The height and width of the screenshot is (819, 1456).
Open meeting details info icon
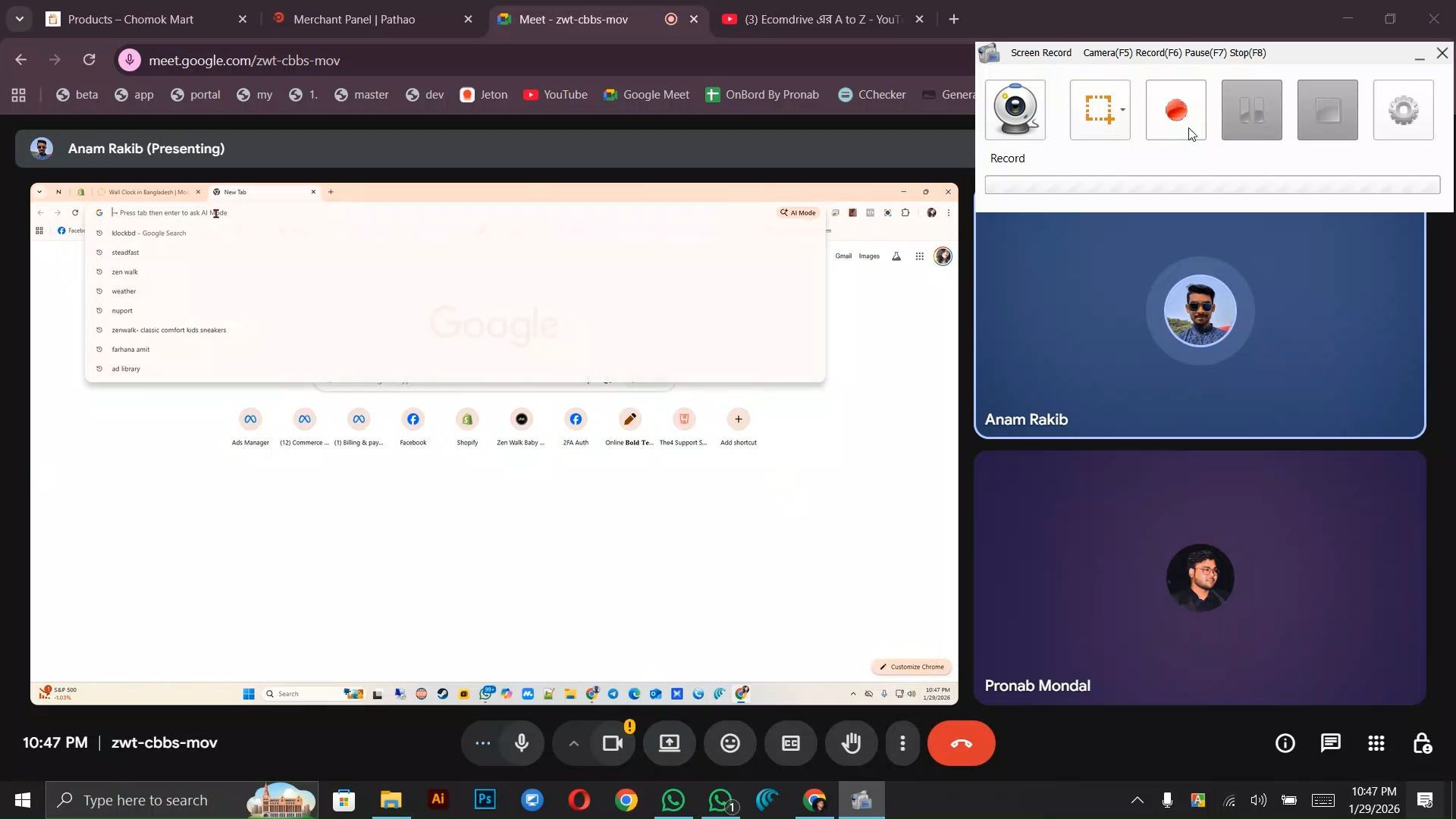pyautogui.click(x=1285, y=743)
